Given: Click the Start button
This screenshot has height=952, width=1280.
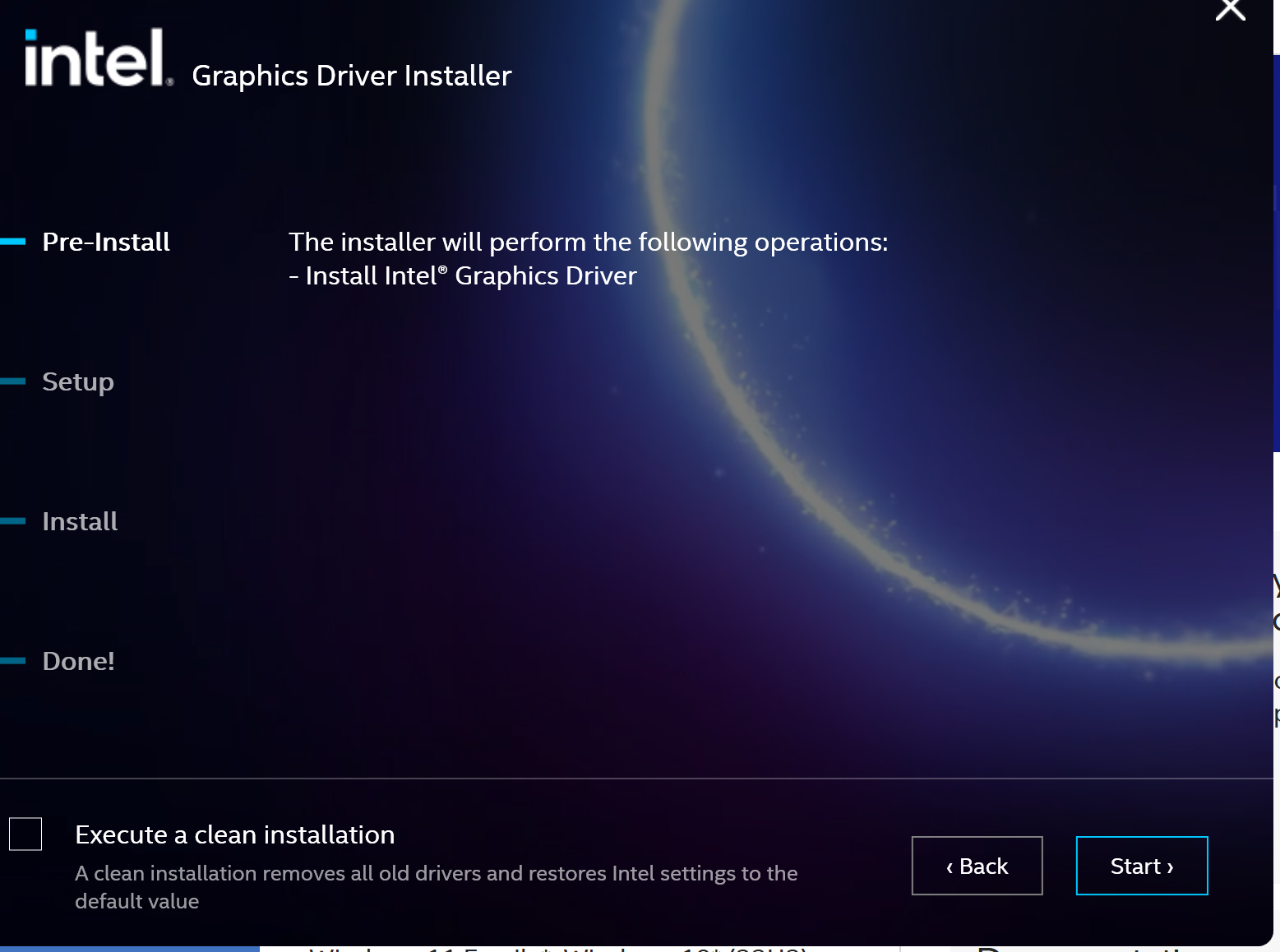Looking at the screenshot, I should coord(1142,866).
